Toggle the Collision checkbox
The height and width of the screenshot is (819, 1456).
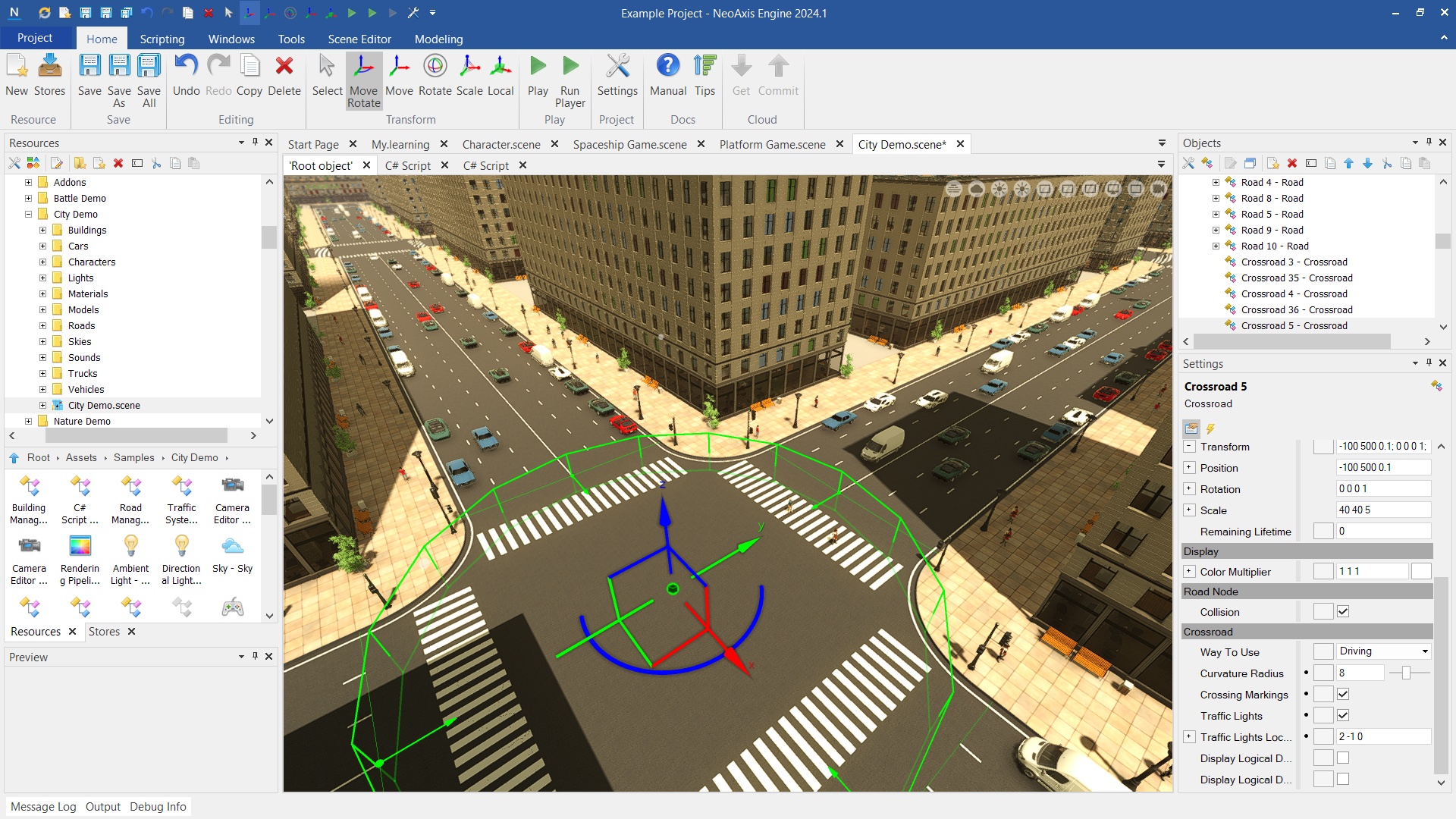1343,612
